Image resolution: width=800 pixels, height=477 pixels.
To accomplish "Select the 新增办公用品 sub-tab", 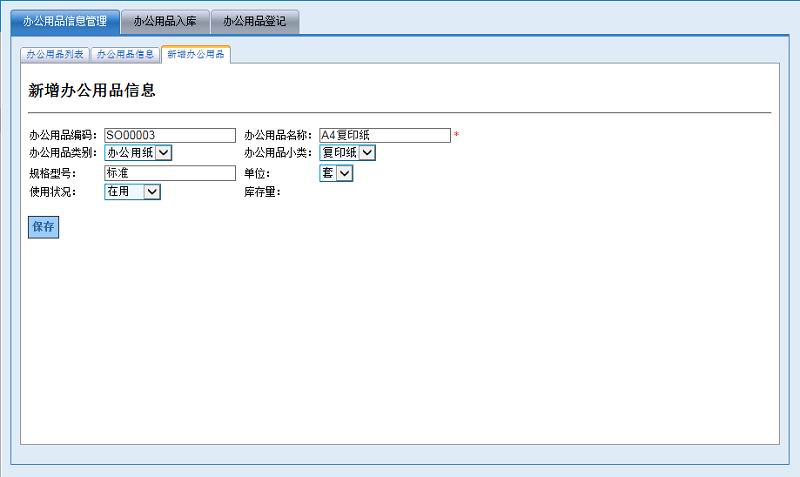I will [x=196, y=55].
